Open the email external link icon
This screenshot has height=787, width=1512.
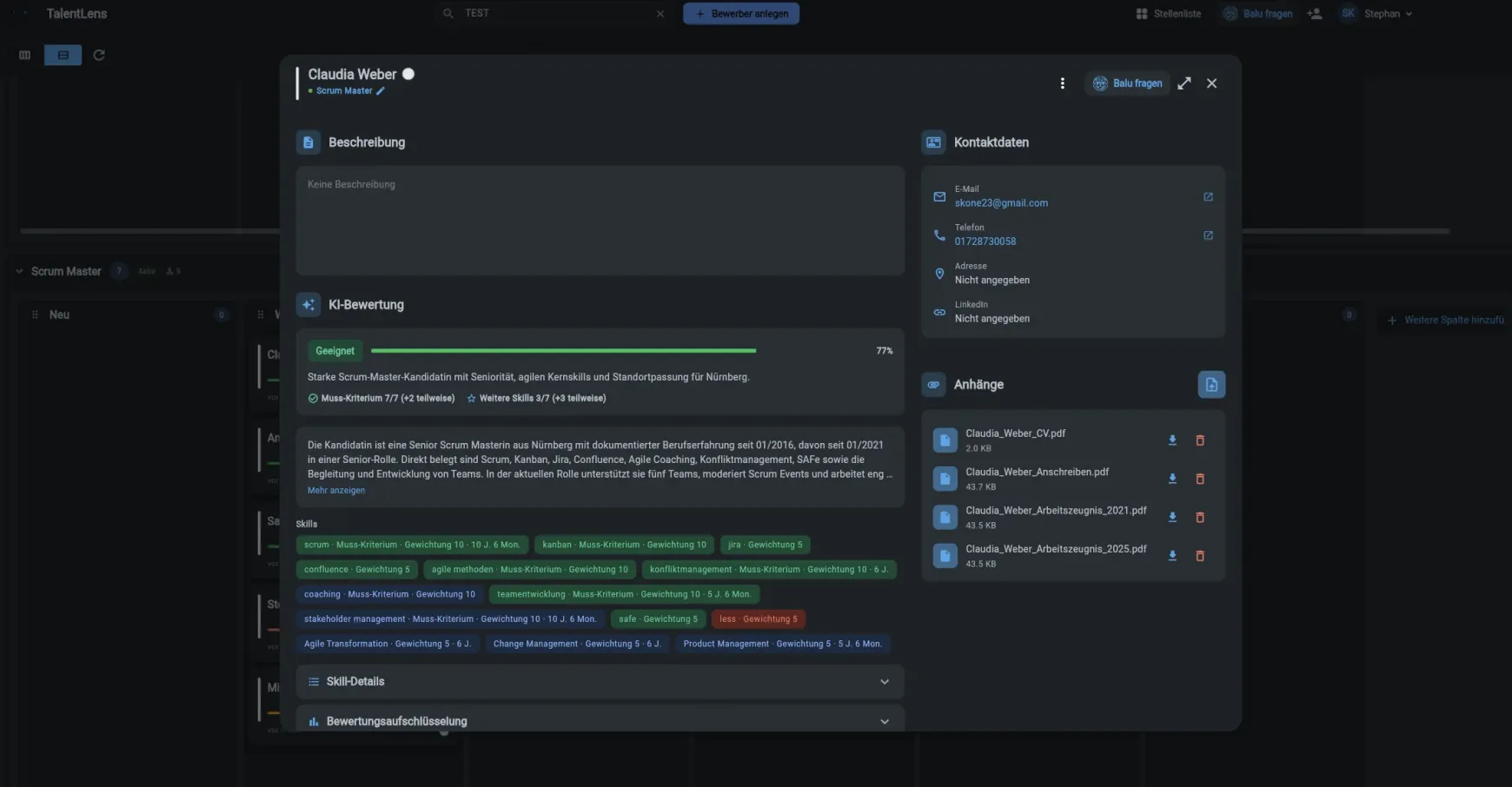pyautogui.click(x=1208, y=197)
